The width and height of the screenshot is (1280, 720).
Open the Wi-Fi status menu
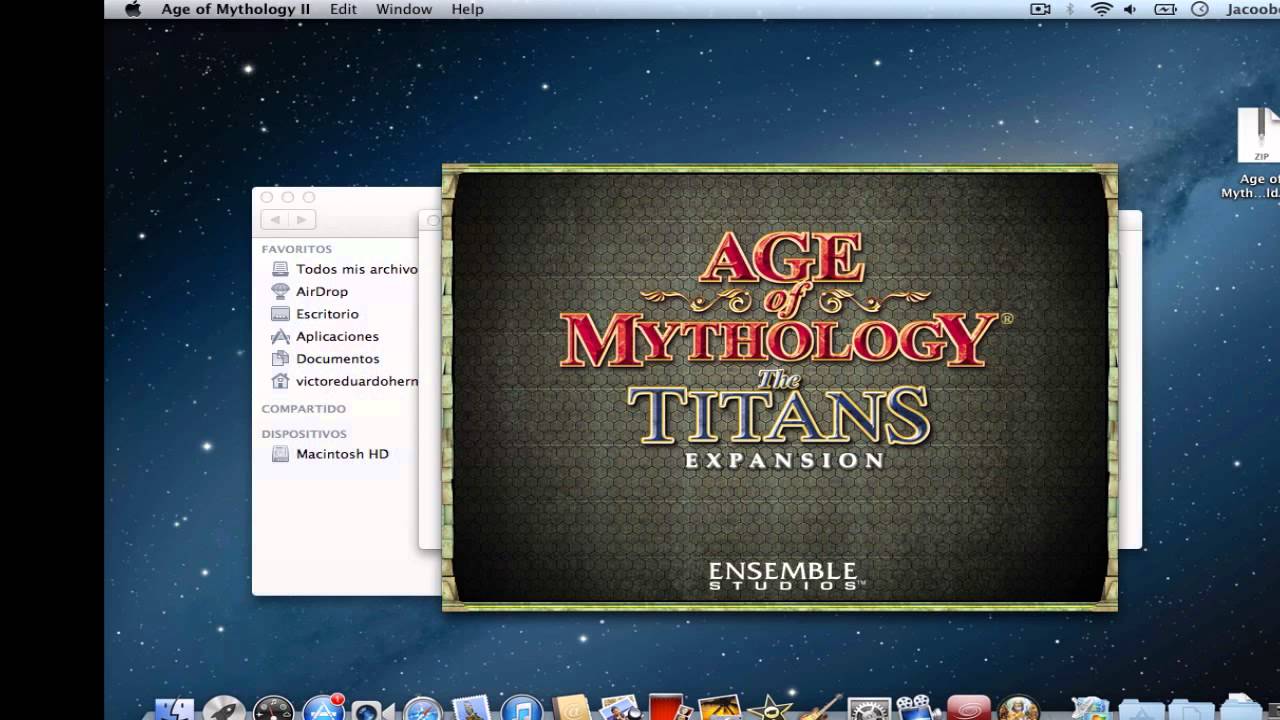pos(1101,9)
